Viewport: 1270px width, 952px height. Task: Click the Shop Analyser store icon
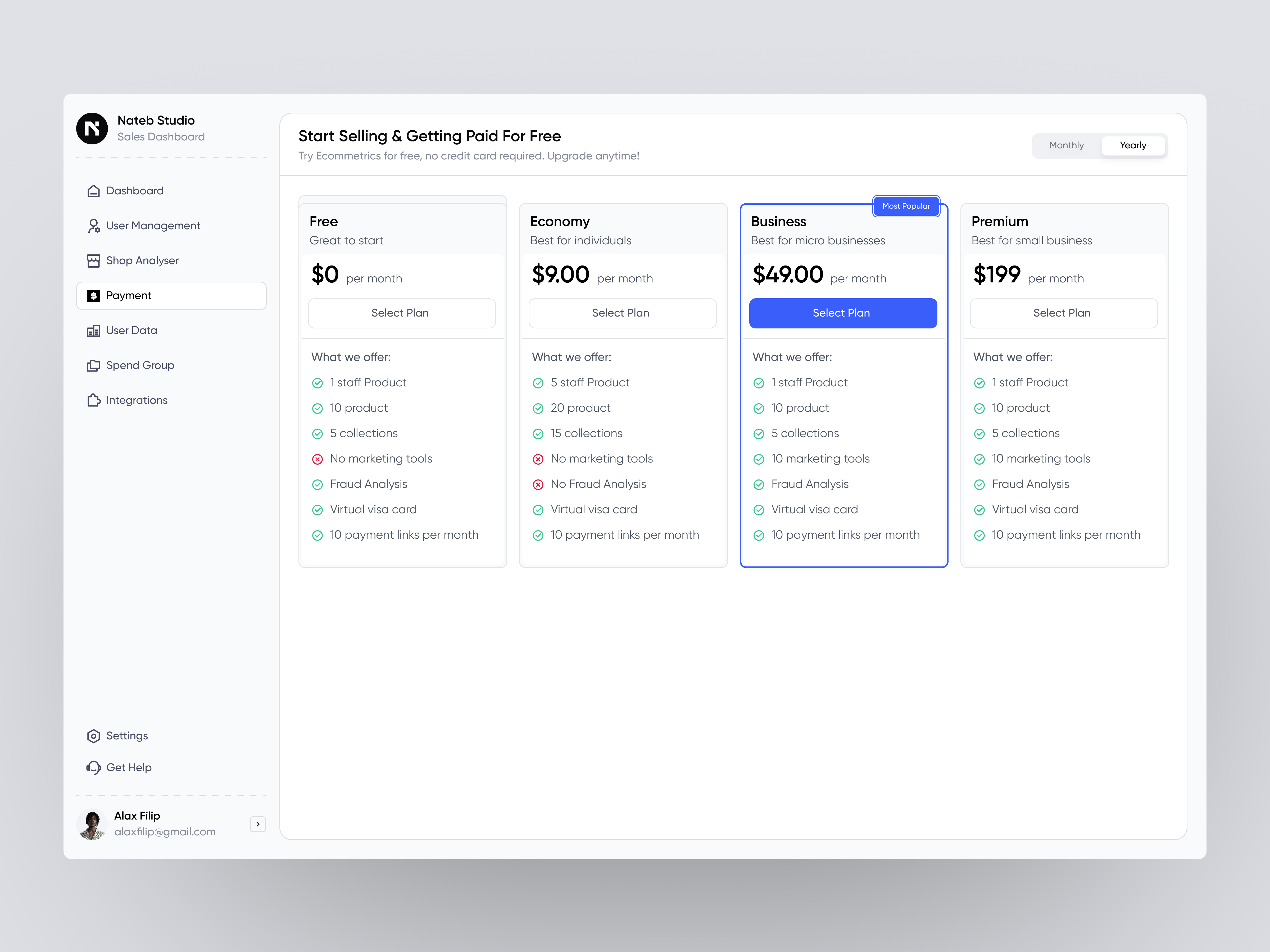94,261
